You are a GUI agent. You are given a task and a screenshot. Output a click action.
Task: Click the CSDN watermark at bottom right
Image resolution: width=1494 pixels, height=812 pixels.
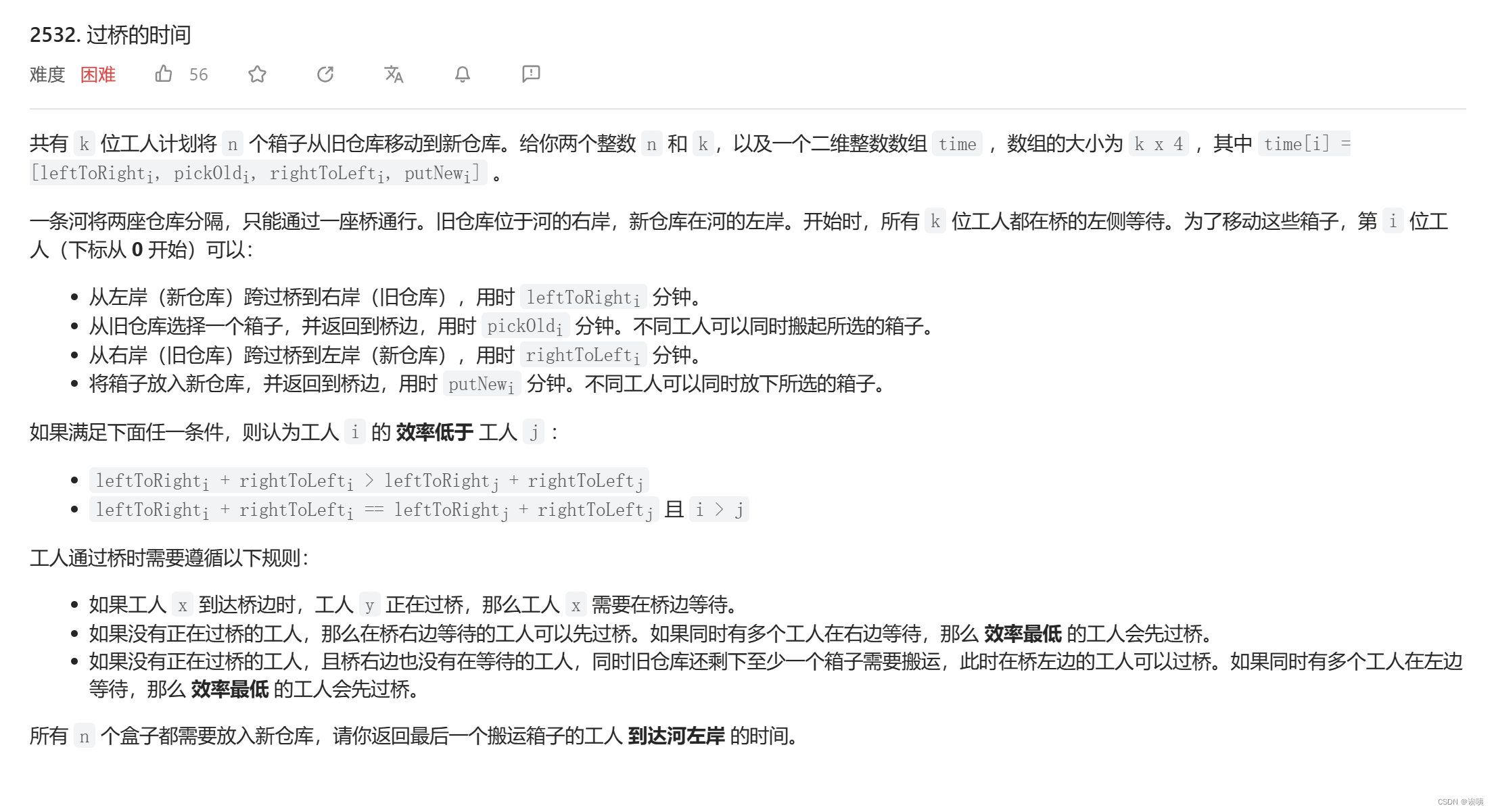1460,802
